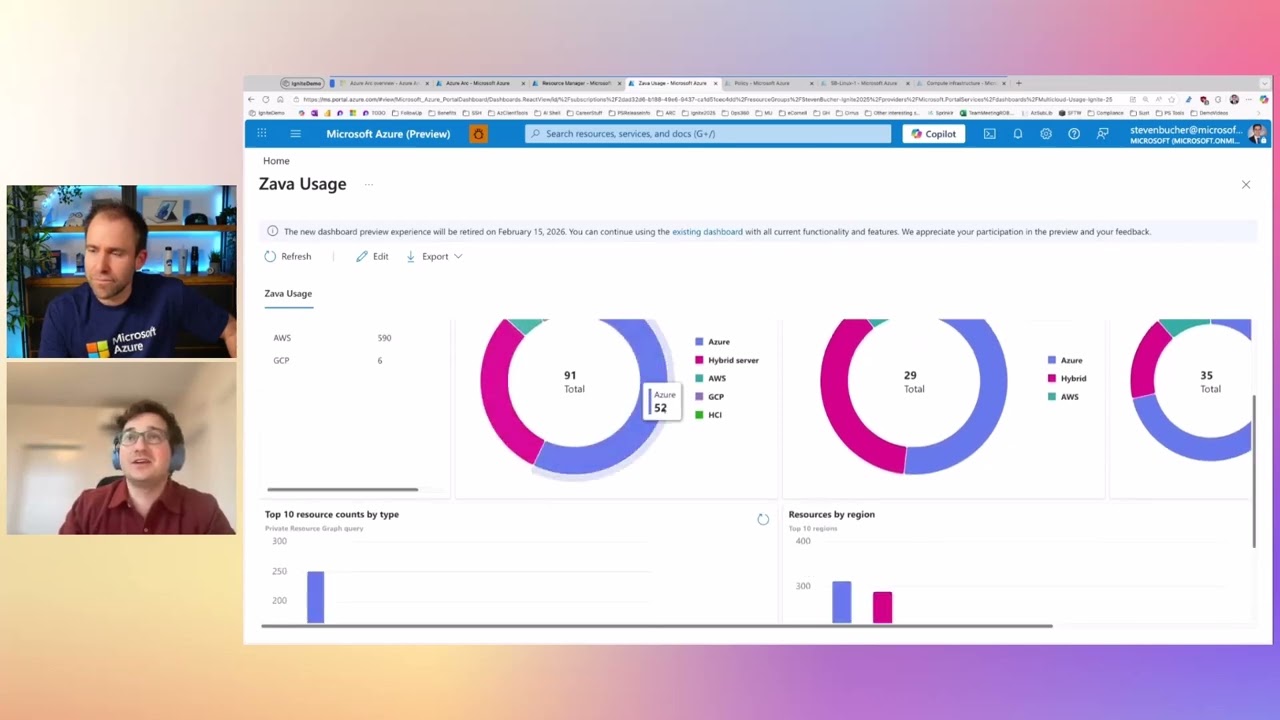This screenshot has width=1280, height=720.
Task: Switch to Policy browser tab
Action: [767, 83]
